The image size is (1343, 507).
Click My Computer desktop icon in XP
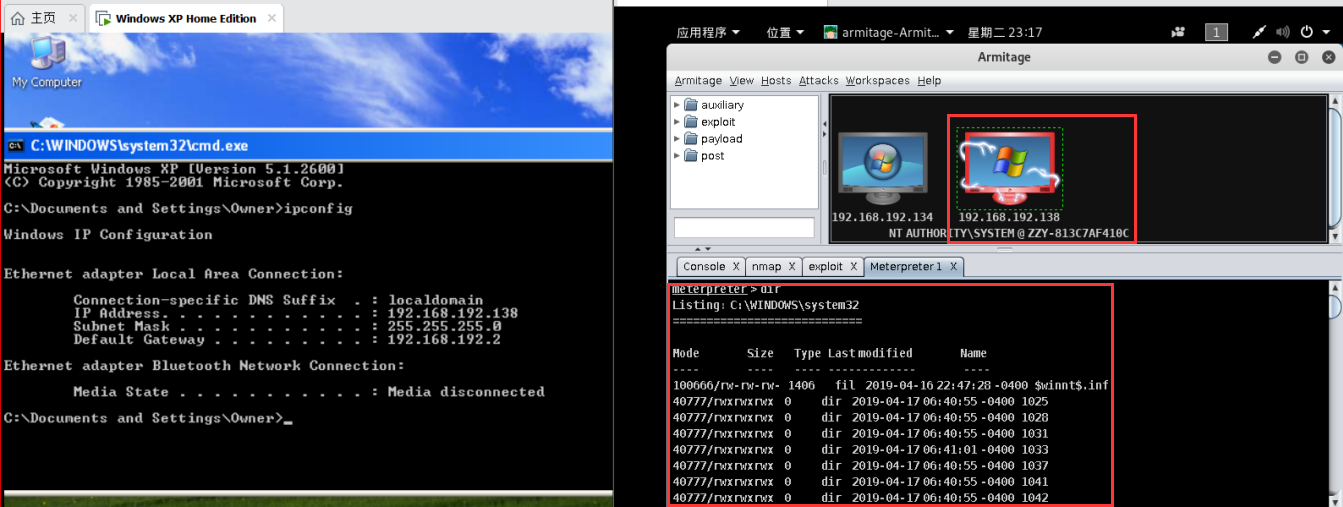tap(46, 63)
